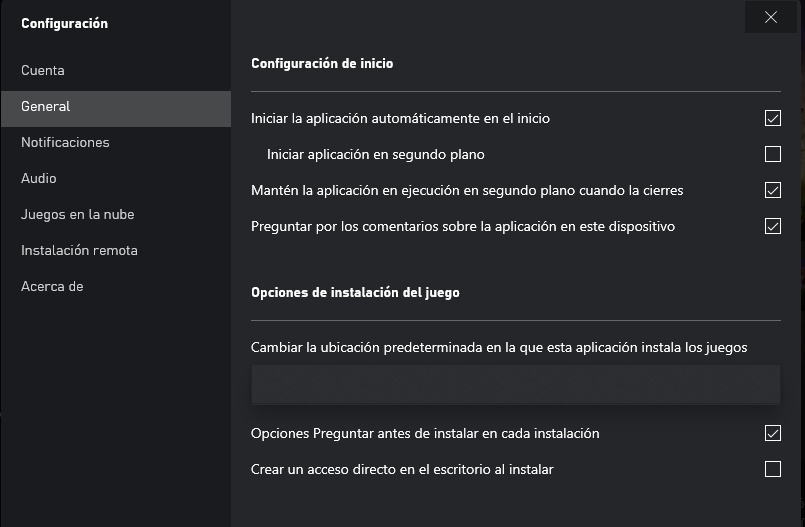
Task: Go to Notificaciones settings
Action: tap(65, 143)
